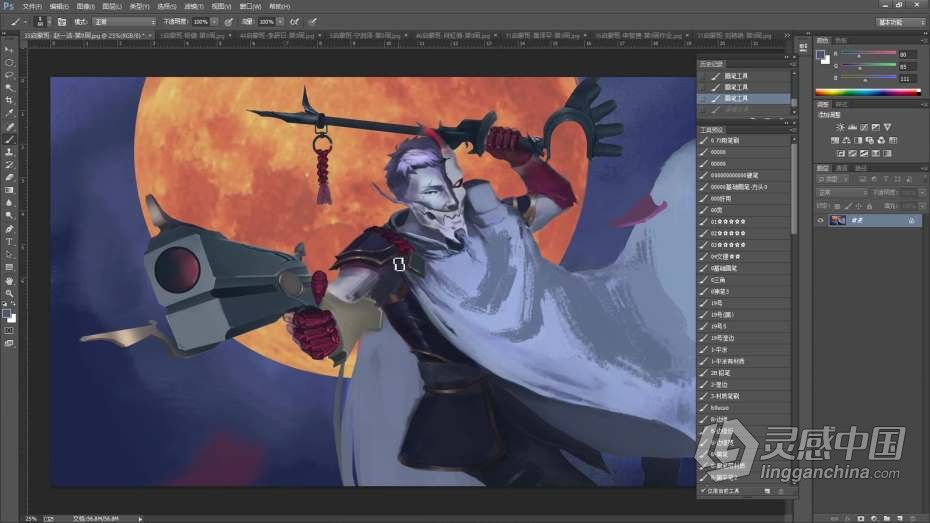Select the Hand tool
This screenshot has height=523, width=930.
9,280
